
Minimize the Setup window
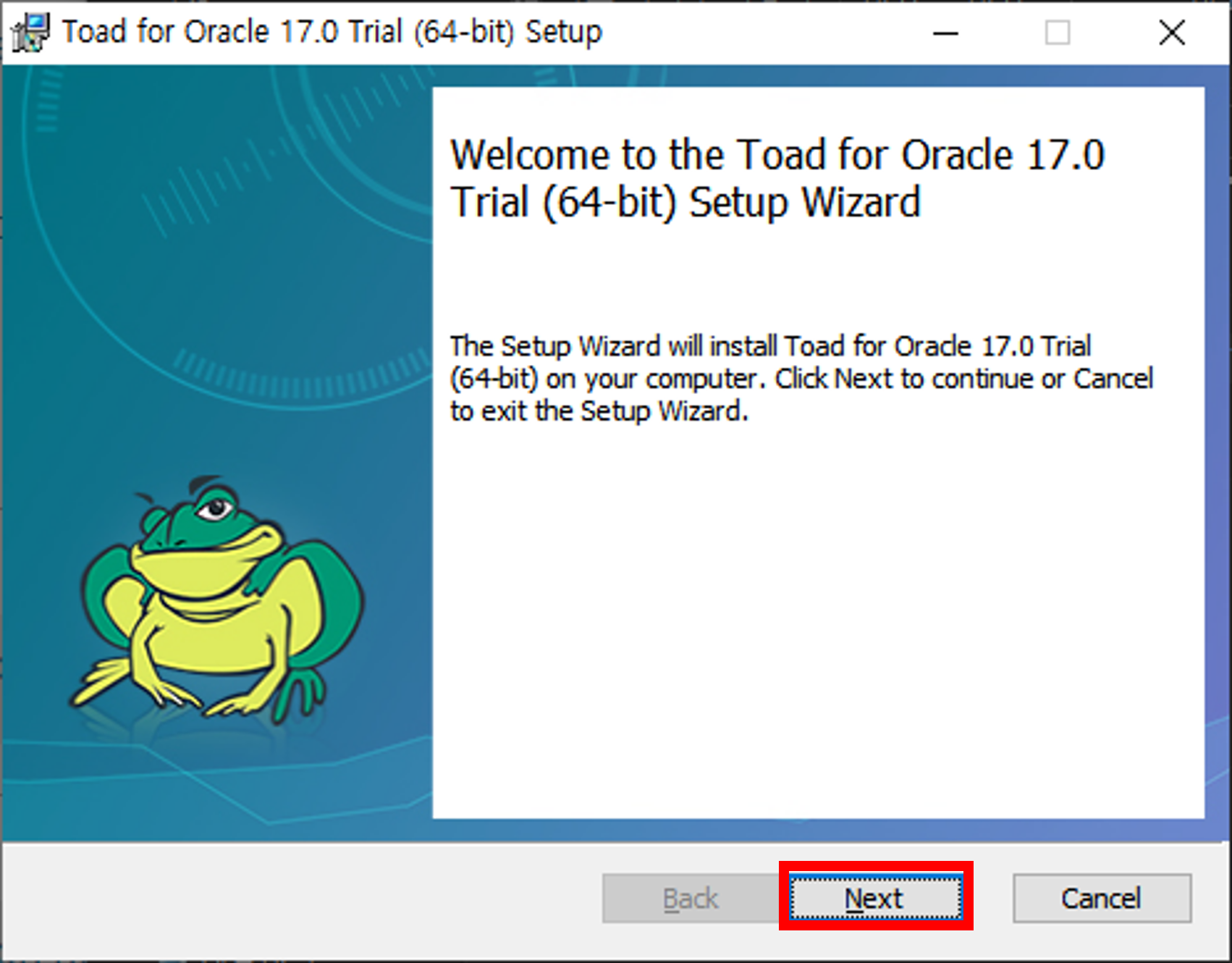(945, 33)
